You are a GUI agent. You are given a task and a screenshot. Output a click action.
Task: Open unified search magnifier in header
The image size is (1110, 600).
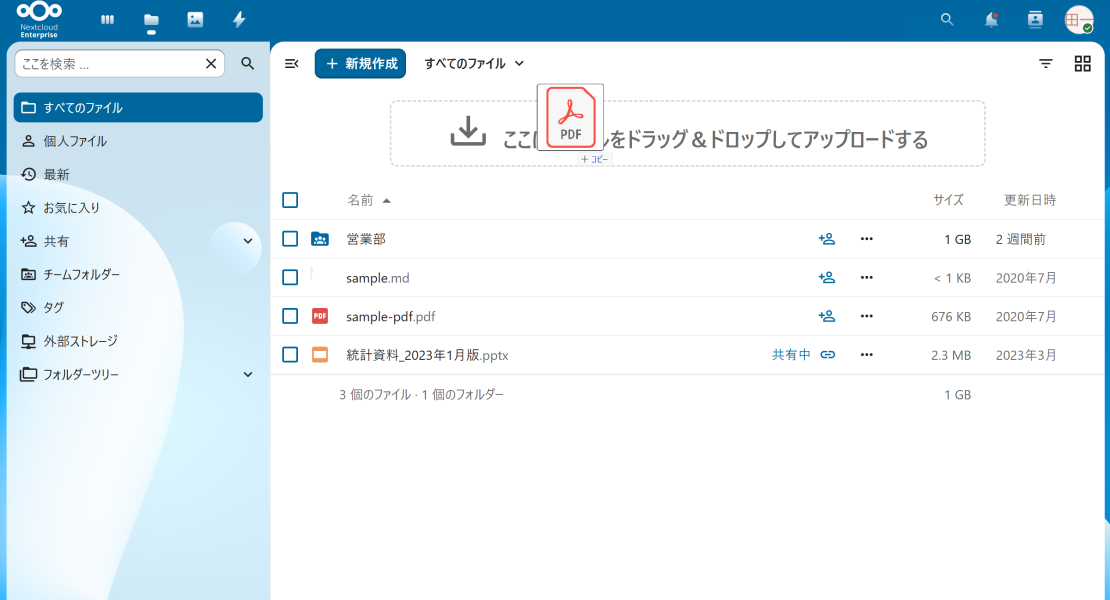(947, 20)
